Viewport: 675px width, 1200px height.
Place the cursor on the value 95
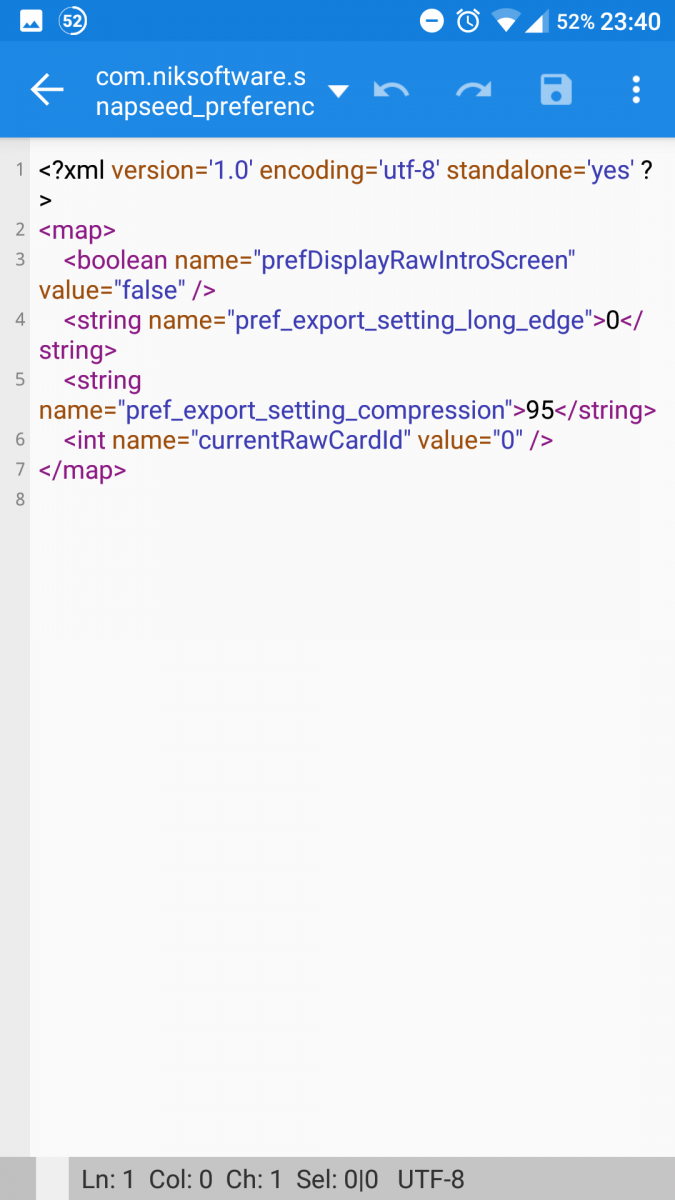(540, 410)
